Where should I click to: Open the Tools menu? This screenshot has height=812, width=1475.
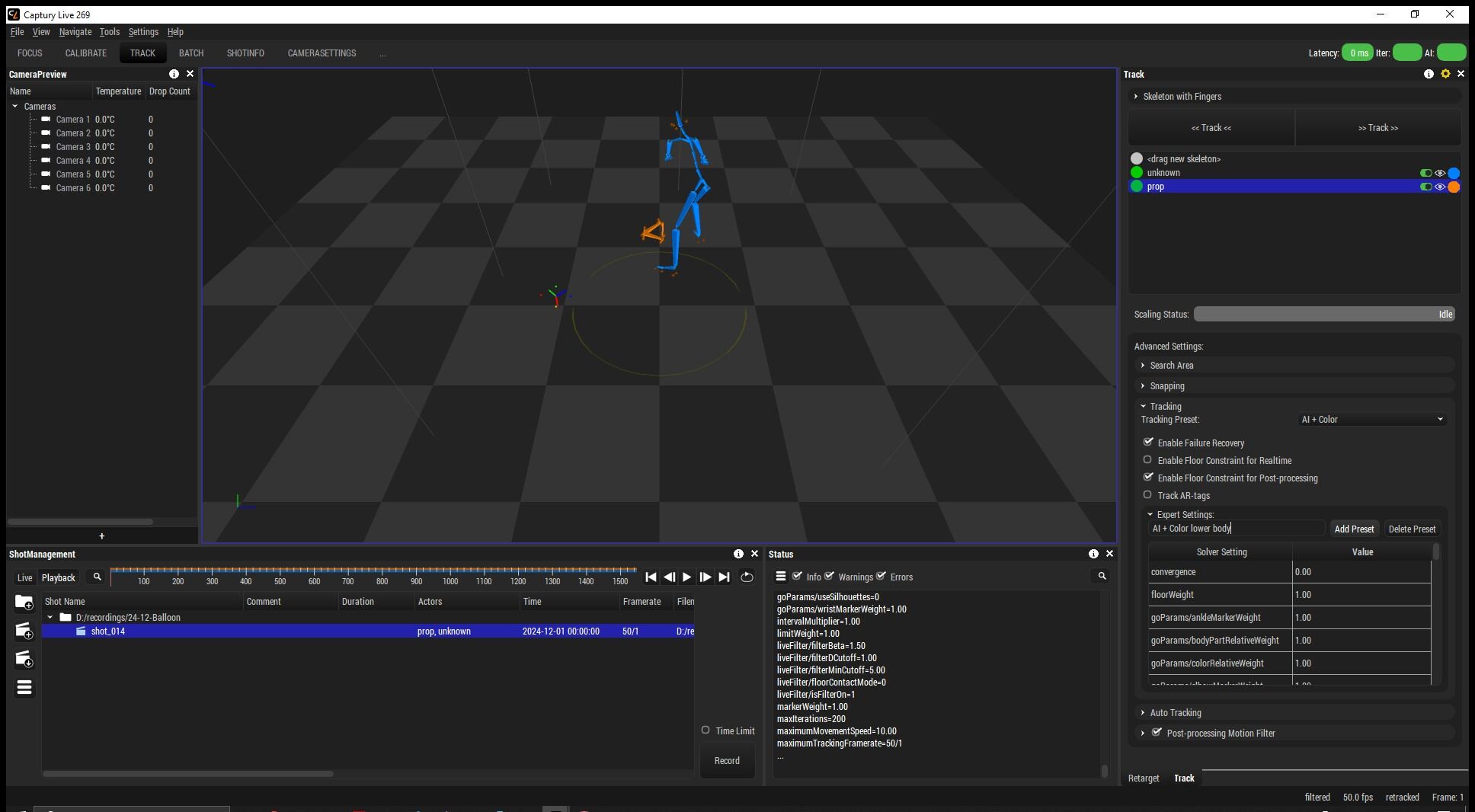[109, 32]
